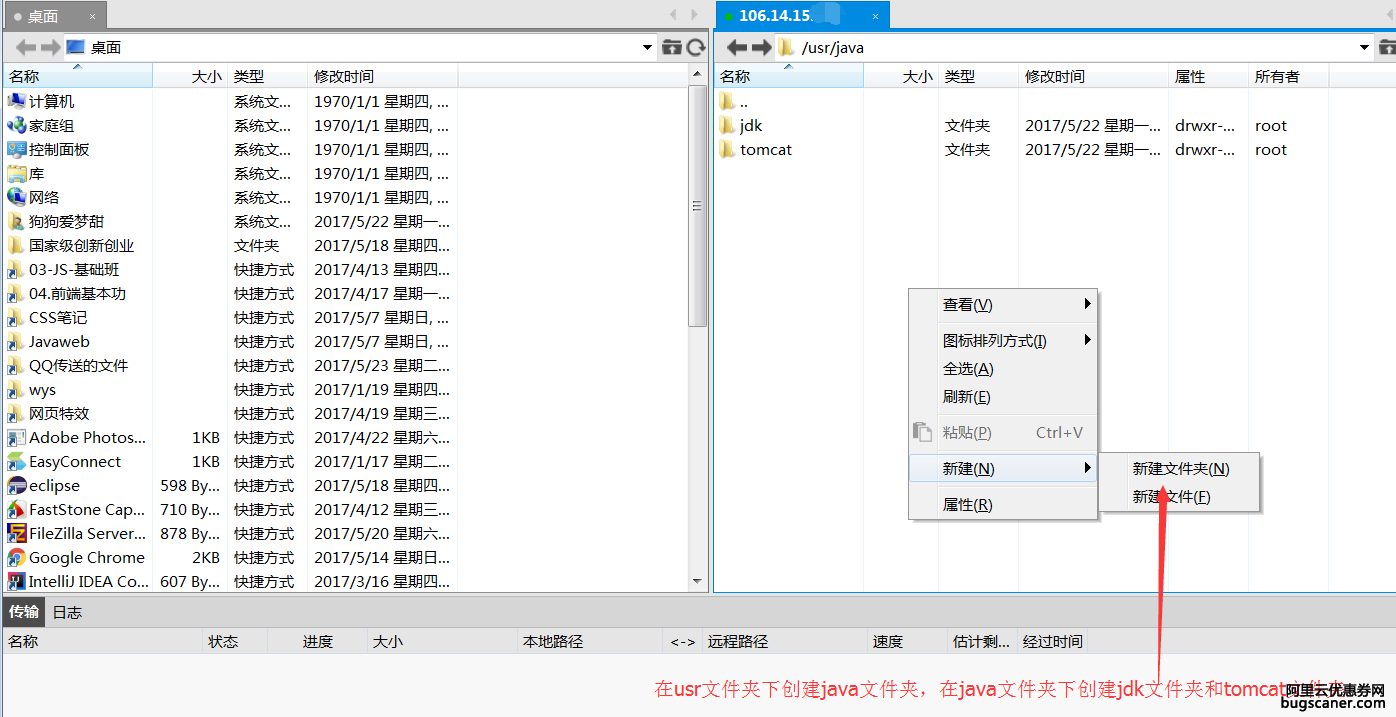Open the Google Chrome shortcut icon
The image size is (1396, 717).
16,558
